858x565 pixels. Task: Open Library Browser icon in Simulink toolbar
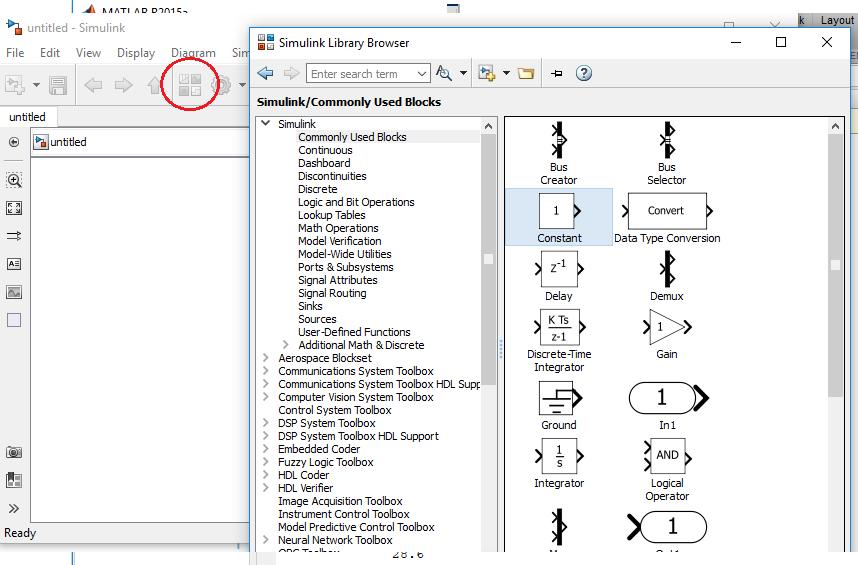[190, 85]
